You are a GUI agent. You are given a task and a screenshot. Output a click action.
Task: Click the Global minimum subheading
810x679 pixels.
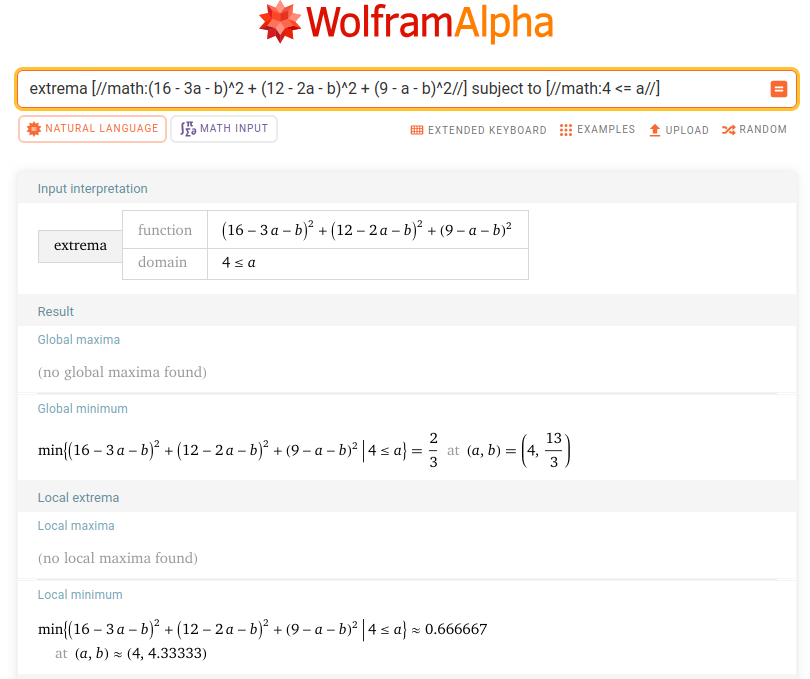coord(83,409)
